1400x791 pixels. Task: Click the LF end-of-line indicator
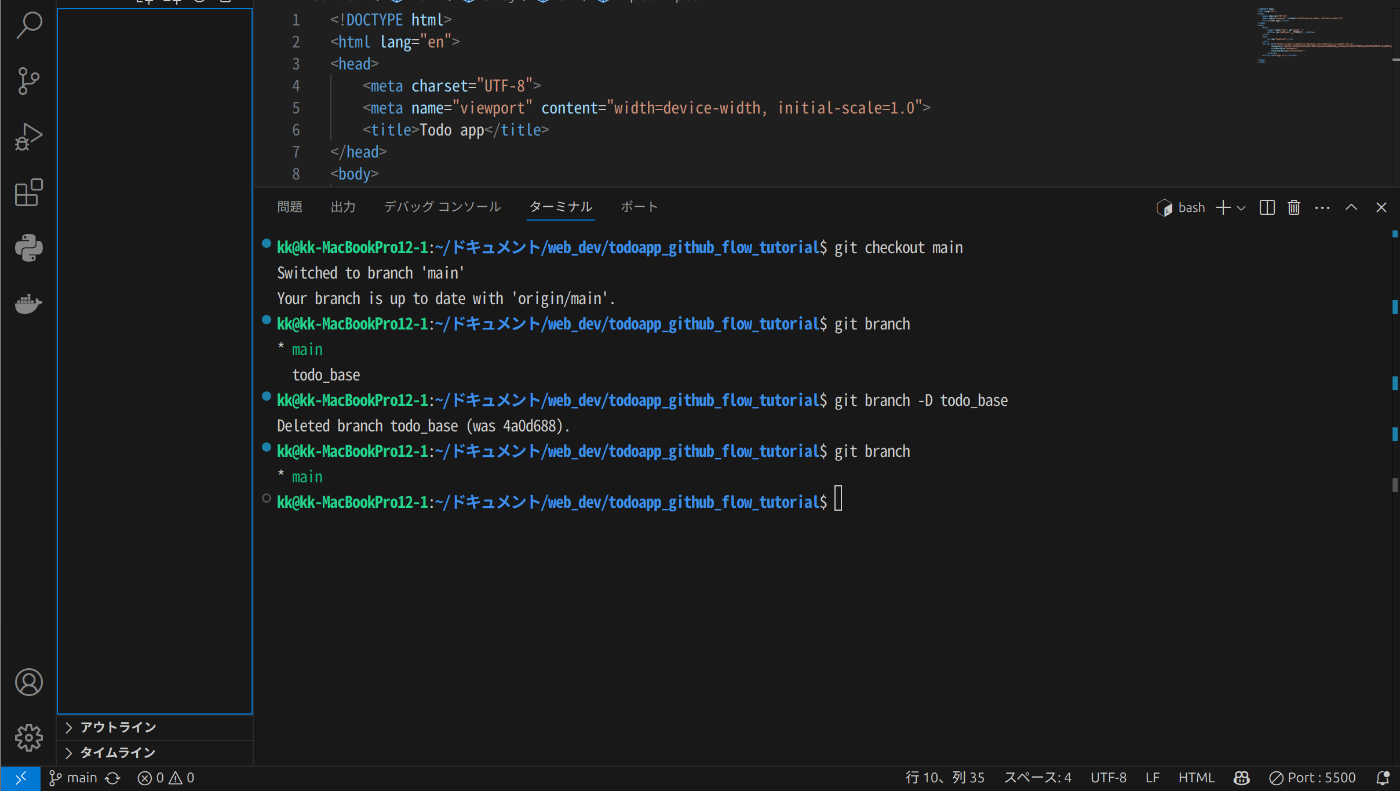[x=1152, y=778]
